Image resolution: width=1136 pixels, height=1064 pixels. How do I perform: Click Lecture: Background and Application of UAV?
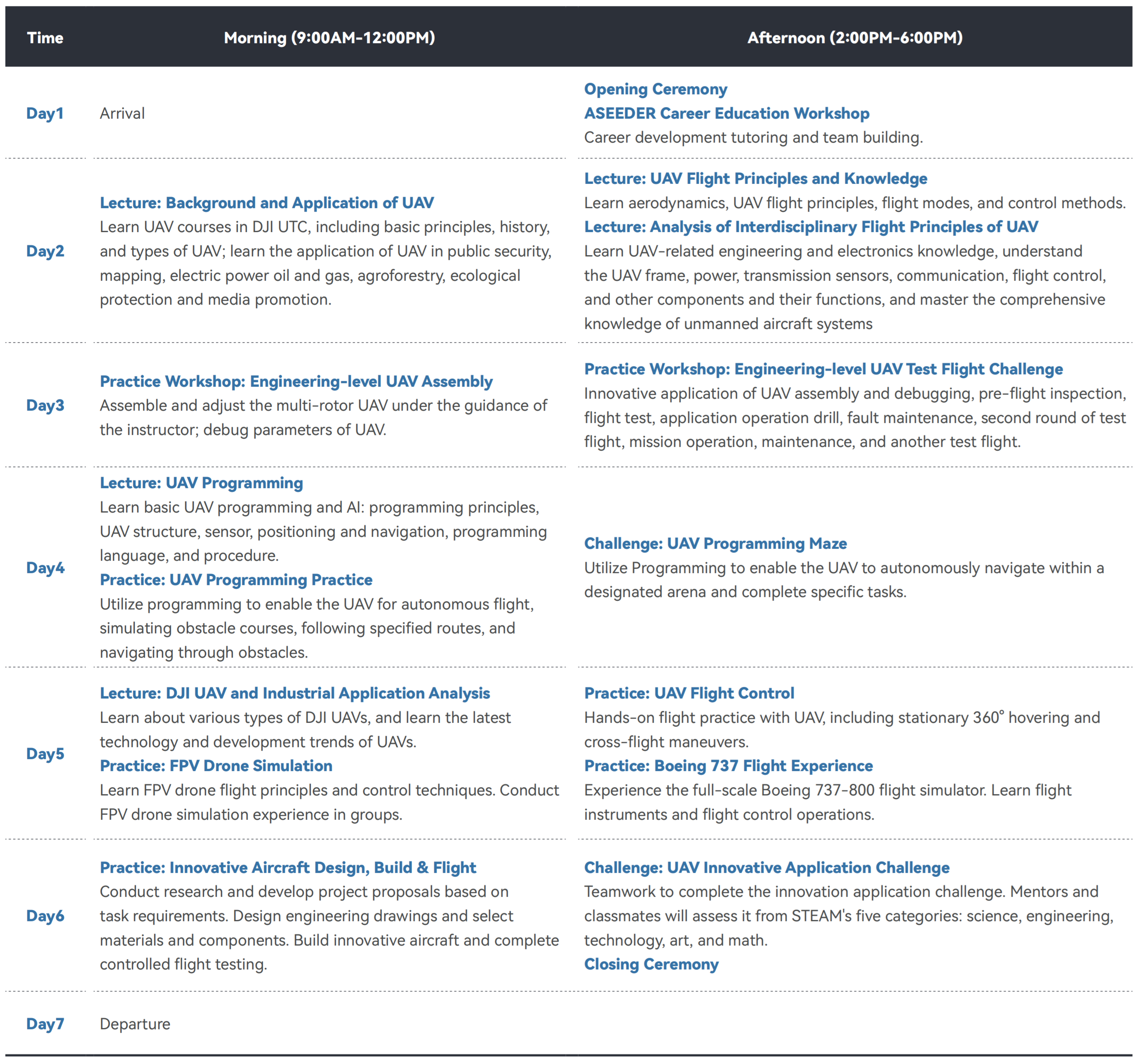tap(266, 203)
